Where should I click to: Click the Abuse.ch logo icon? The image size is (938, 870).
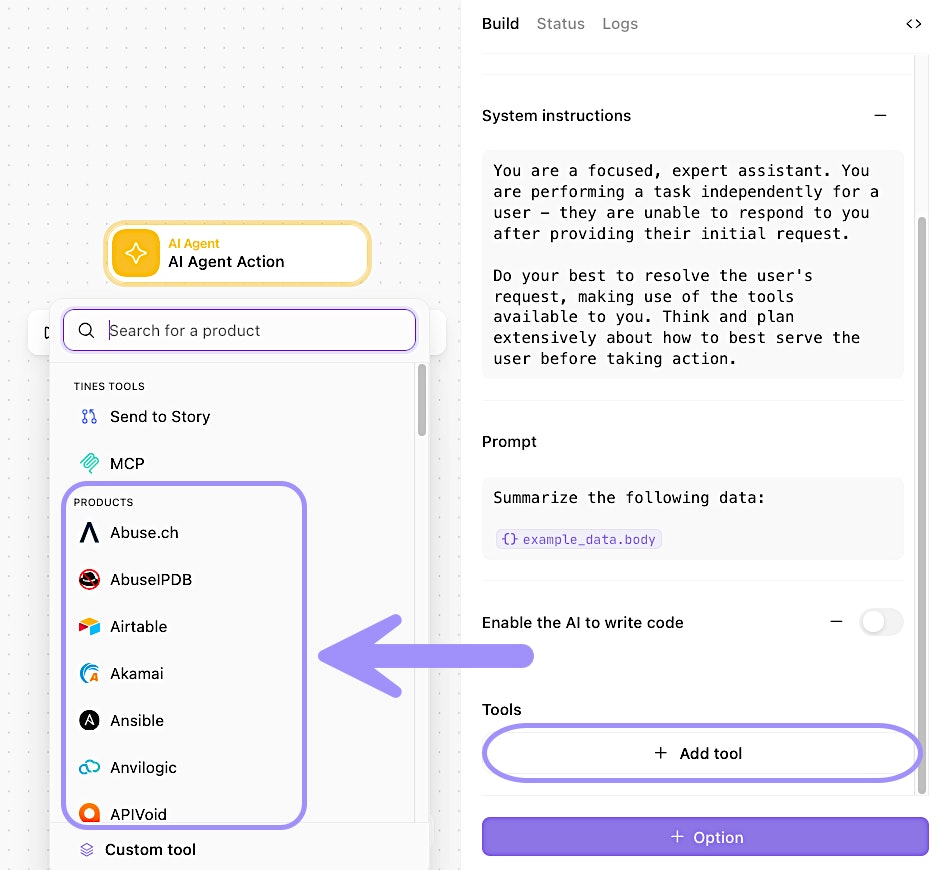pyautogui.click(x=89, y=533)
